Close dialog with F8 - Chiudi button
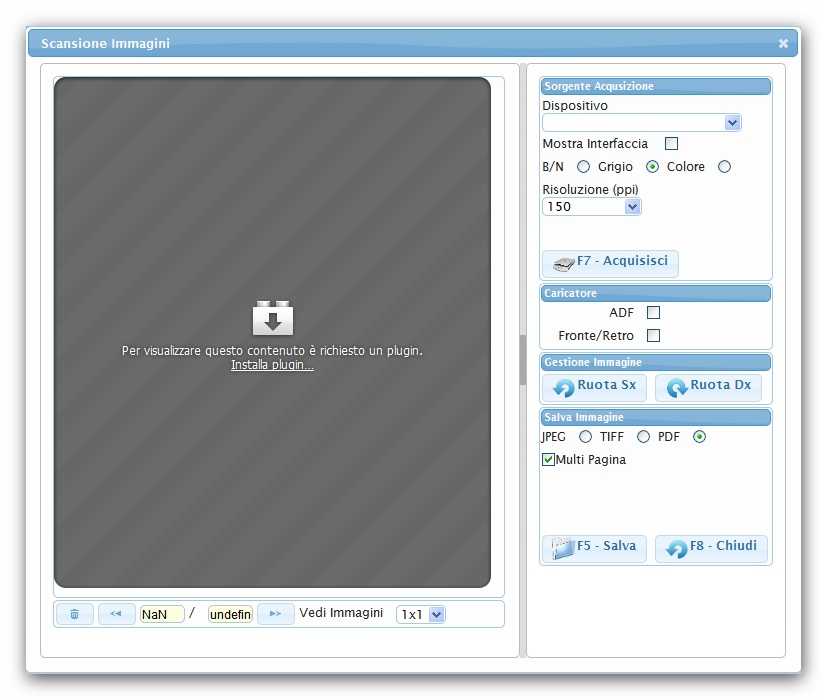This screenshot has width=827, height=700. 711,548
